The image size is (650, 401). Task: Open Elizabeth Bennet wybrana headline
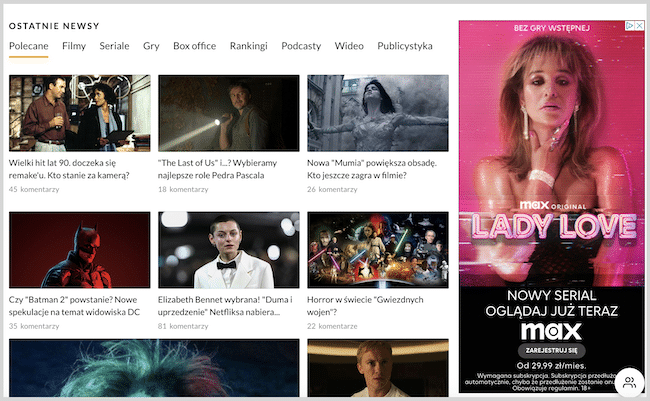pos(225,306)
